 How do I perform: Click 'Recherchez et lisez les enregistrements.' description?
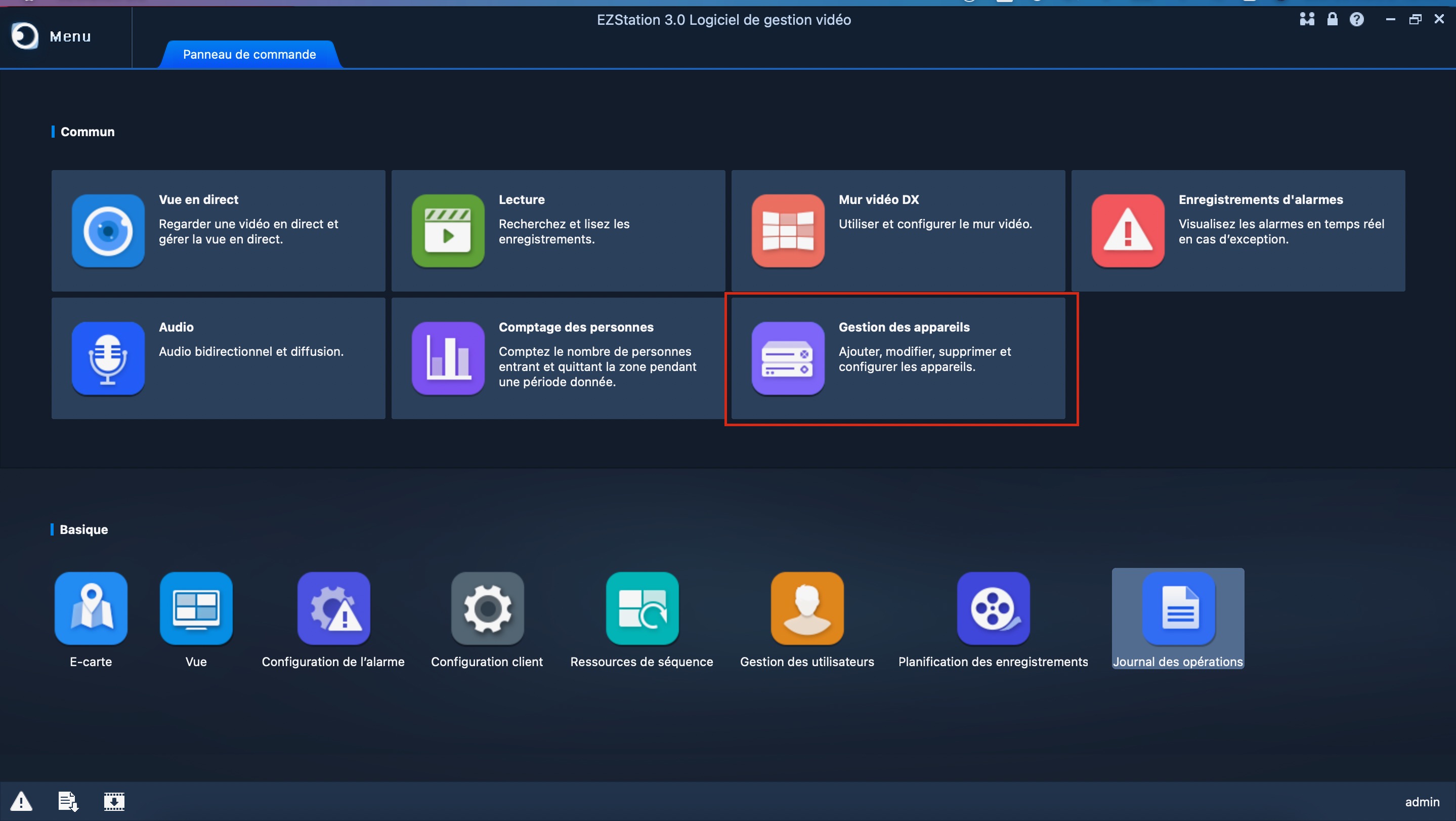(564, 231)
